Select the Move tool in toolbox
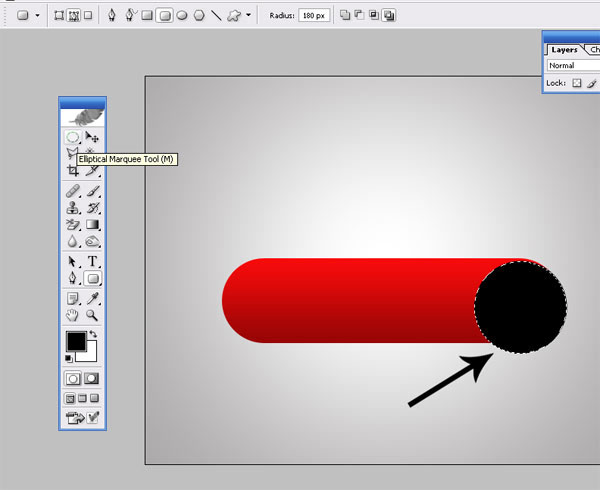The width and height of the screenshot is (600, 490). click(92, 137)
